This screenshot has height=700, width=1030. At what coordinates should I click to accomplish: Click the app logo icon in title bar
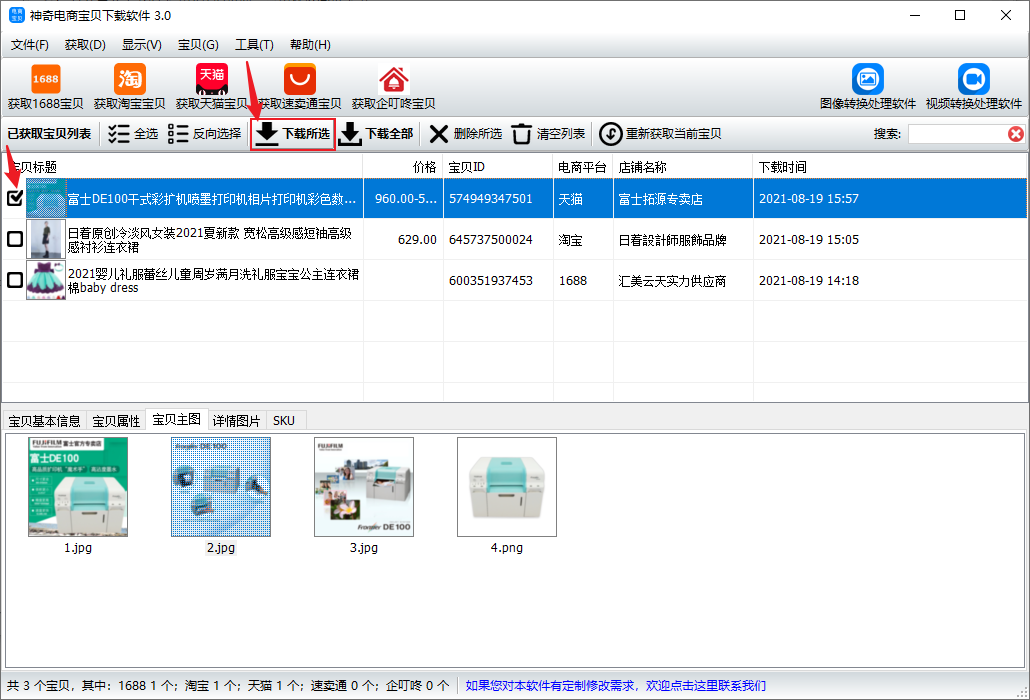click(x=16, y=15)
